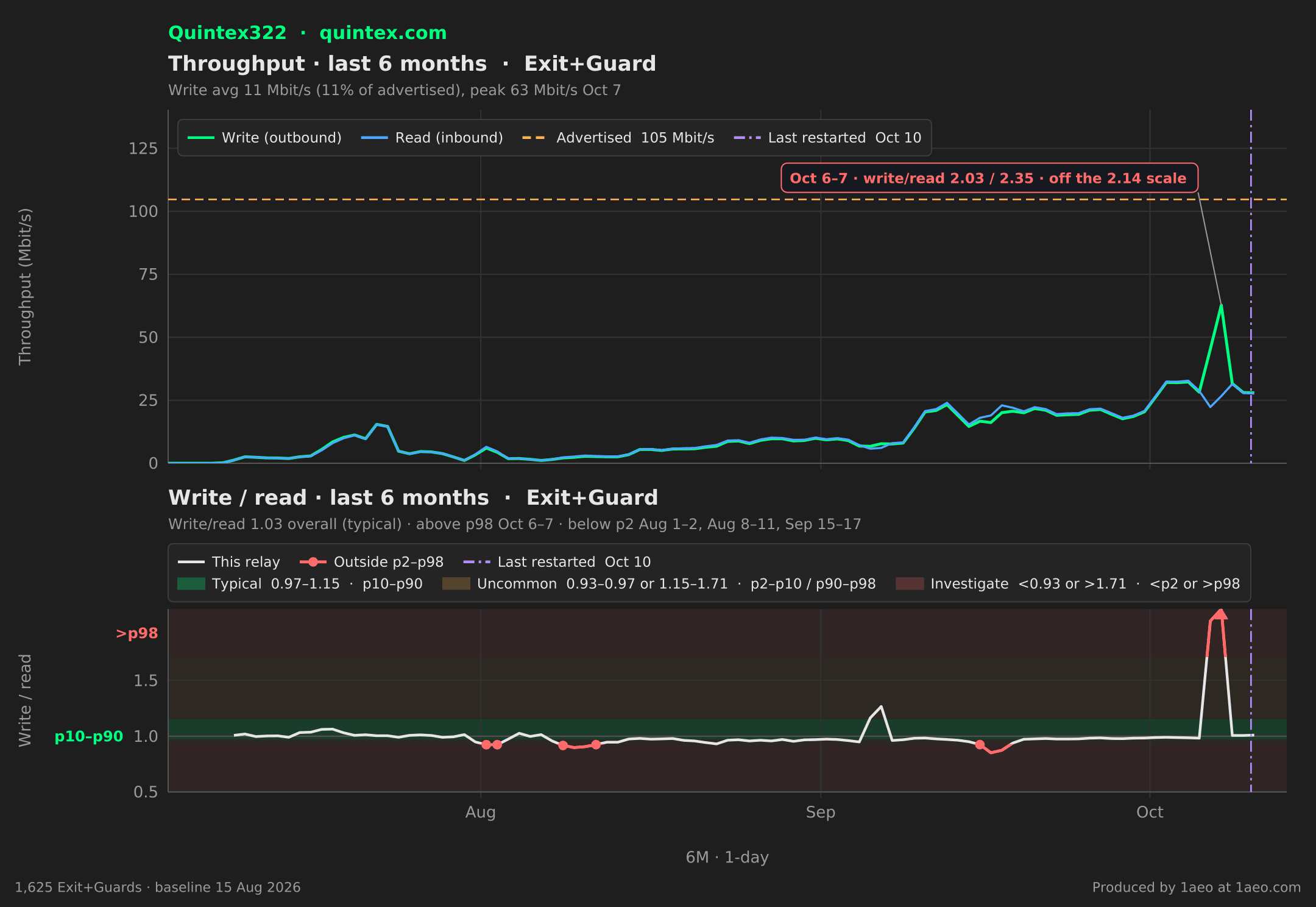Click the red arrow marker above p98
The image size is (1316, 907).
[x=1220, y=614]
